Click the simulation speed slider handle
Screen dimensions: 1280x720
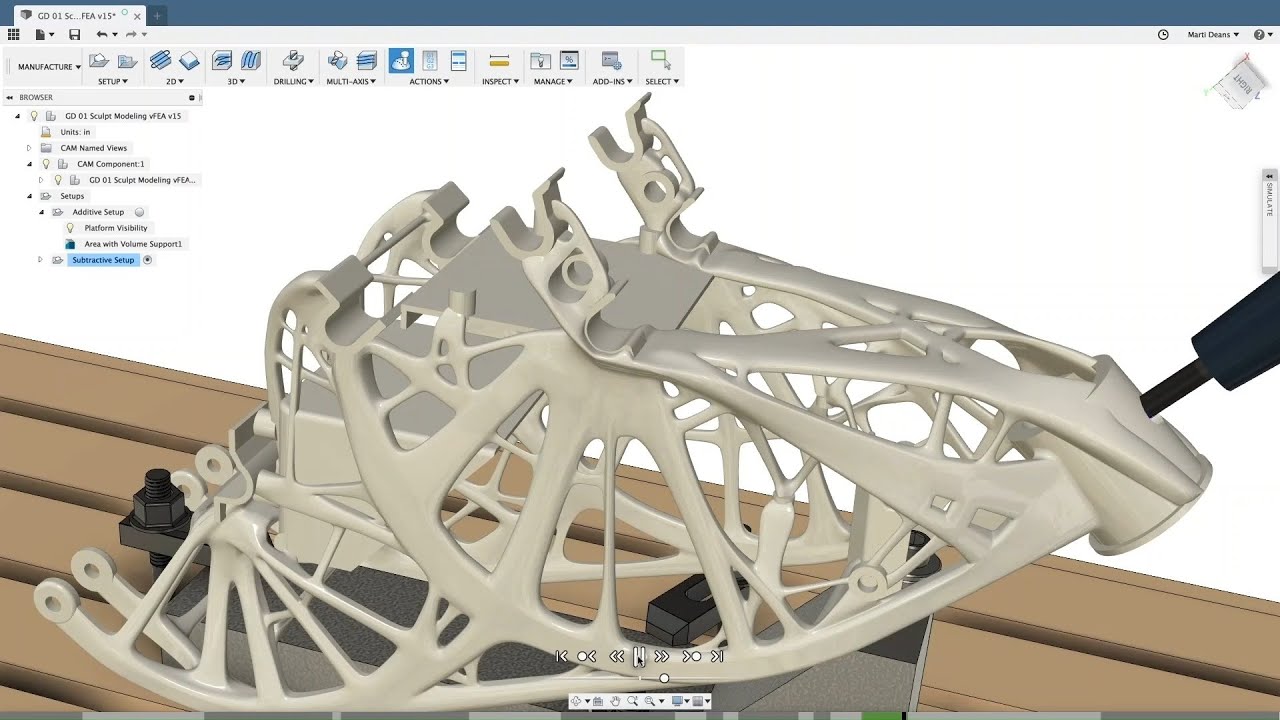pos(664,679)
